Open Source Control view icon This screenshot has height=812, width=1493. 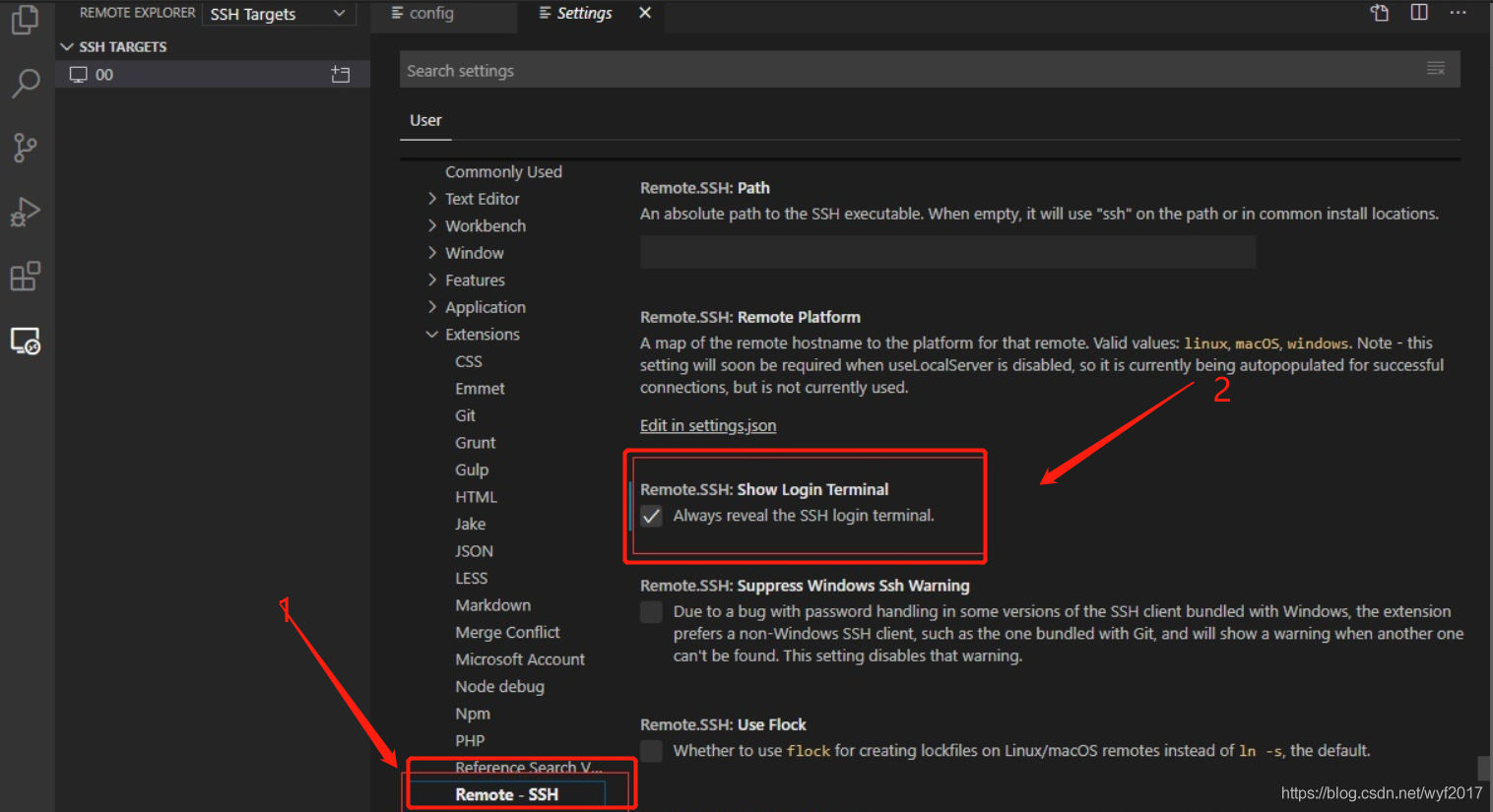(x=25, y=148)
